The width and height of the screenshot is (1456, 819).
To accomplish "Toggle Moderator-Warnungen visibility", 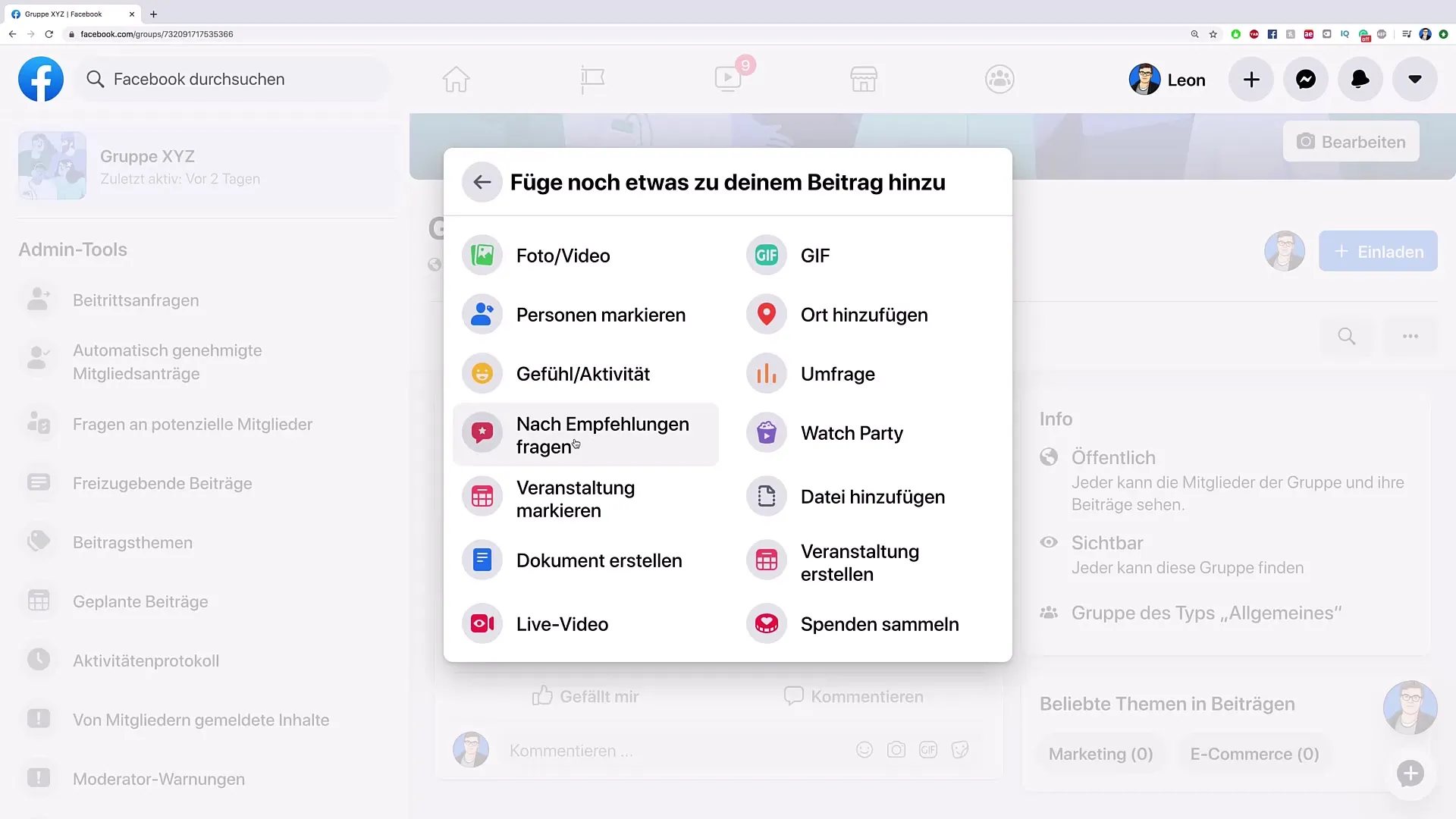I will (x=159, y=779).
